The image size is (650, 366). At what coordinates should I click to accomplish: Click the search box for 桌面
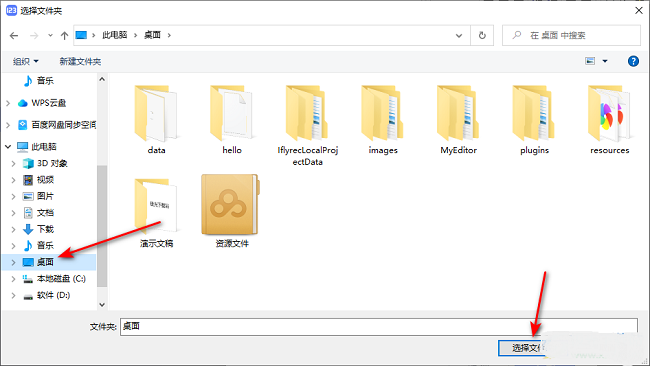pos(571,36)
